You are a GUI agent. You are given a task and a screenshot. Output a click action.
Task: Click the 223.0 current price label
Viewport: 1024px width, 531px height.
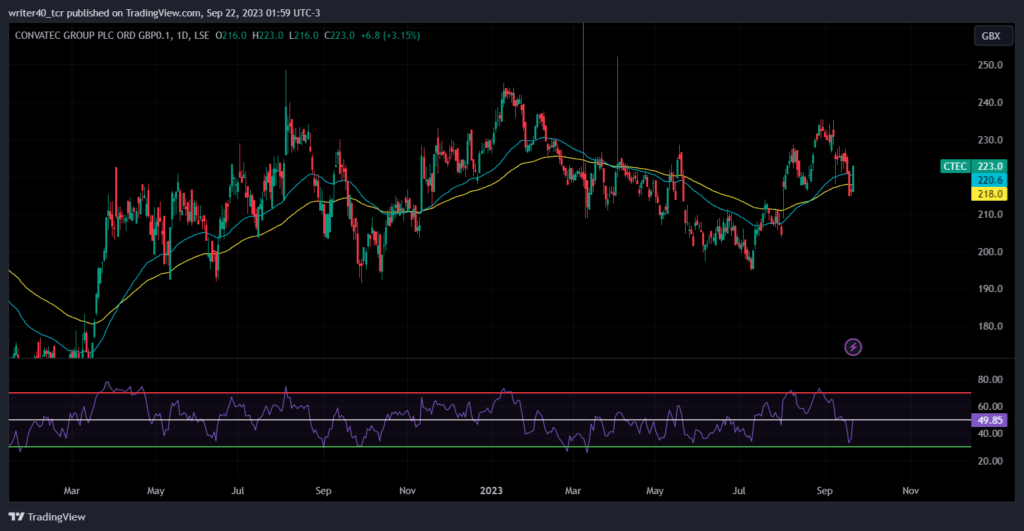(989, 166)
